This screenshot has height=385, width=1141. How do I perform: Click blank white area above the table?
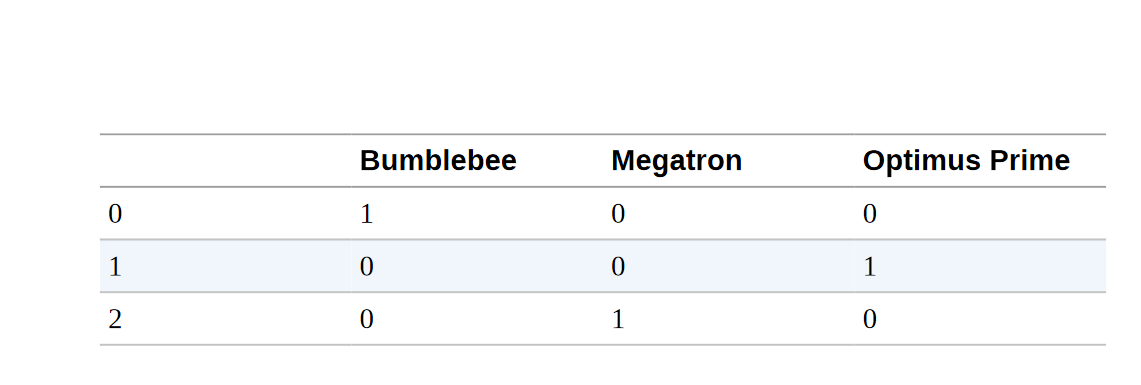tap(570, 66)
